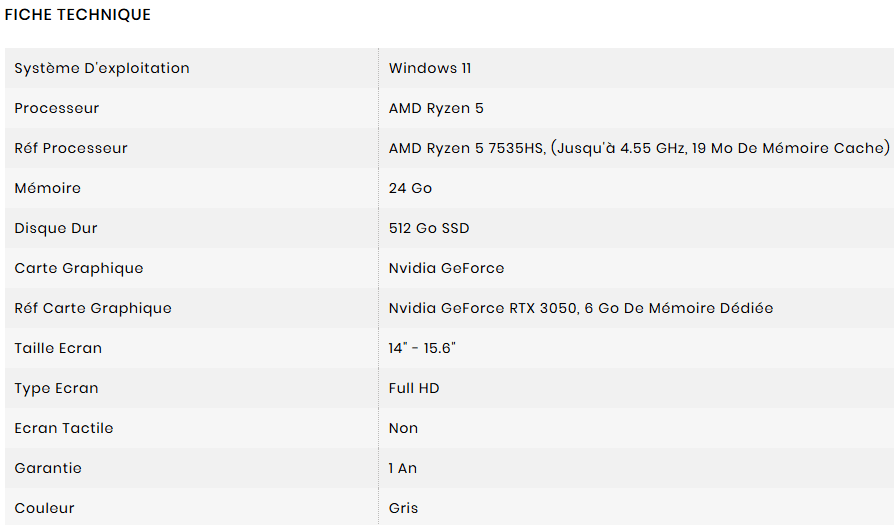
Task: Click the FICHE TECHNIQUE heading
Action: point(78,15)
